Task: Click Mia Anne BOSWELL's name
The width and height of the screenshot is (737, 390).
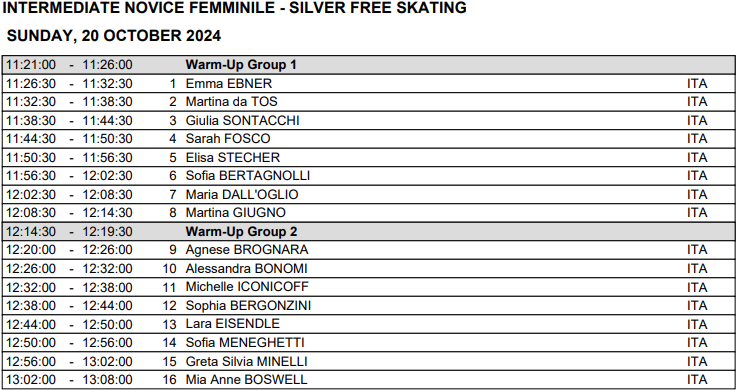Action: click(246, 380)
